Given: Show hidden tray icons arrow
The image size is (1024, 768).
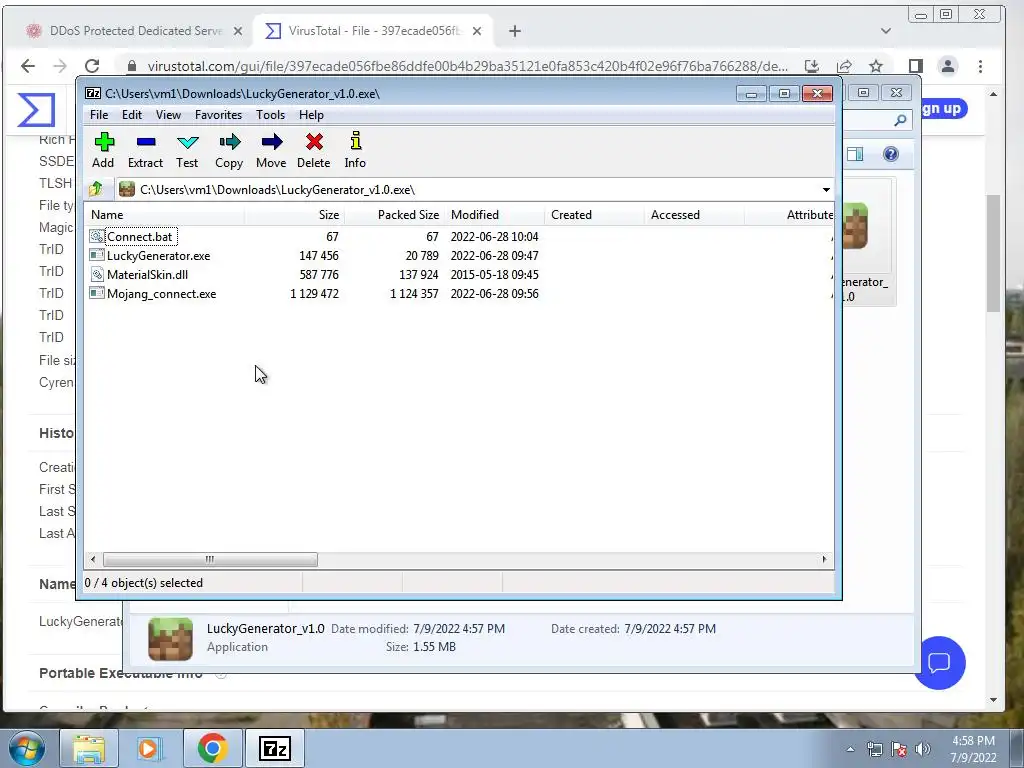Looking at the screenshot, I should point(850,750).
